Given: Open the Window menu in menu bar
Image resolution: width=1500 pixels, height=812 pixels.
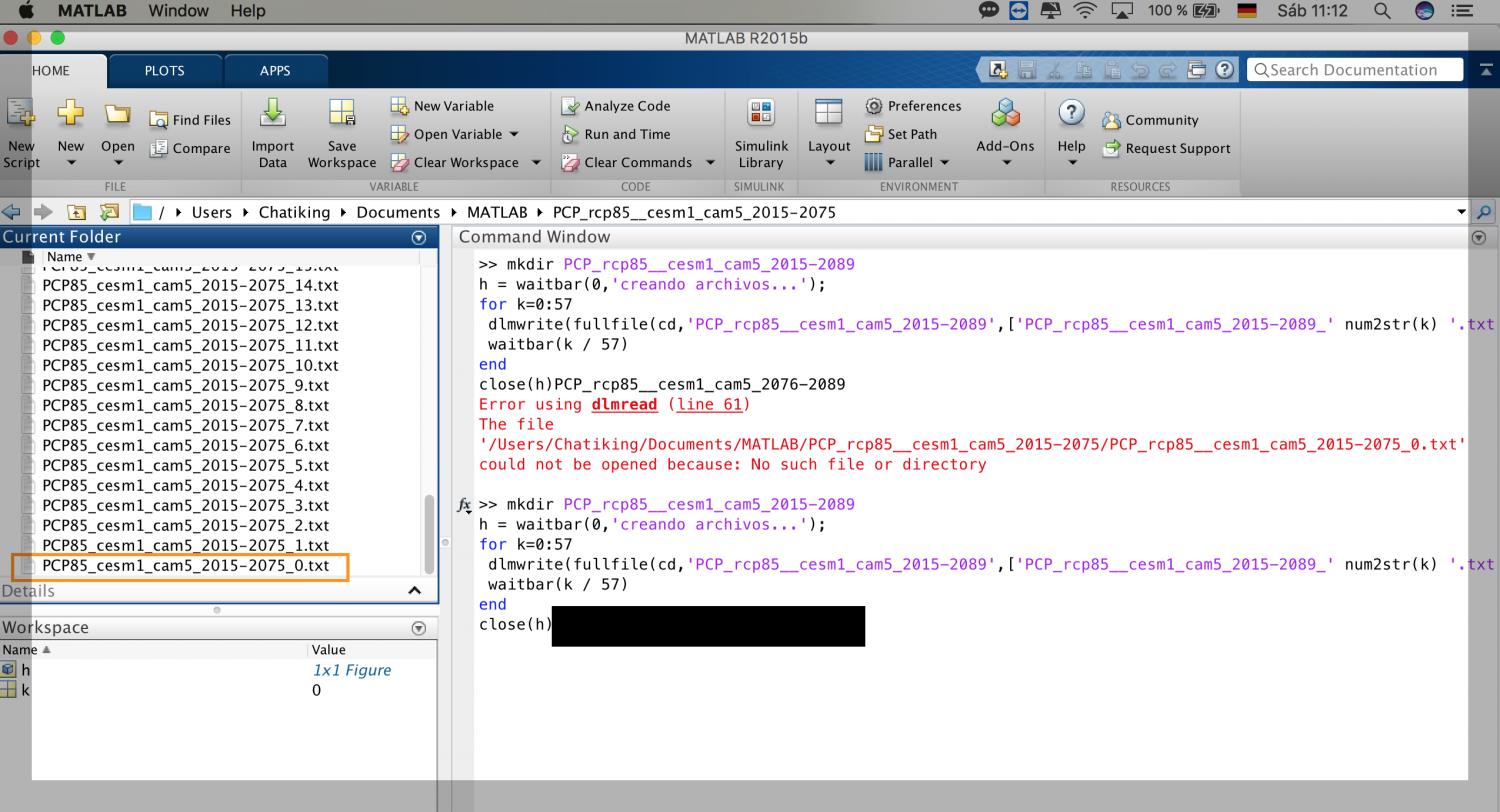Looking at the screenshot, I should click(178, 11).
